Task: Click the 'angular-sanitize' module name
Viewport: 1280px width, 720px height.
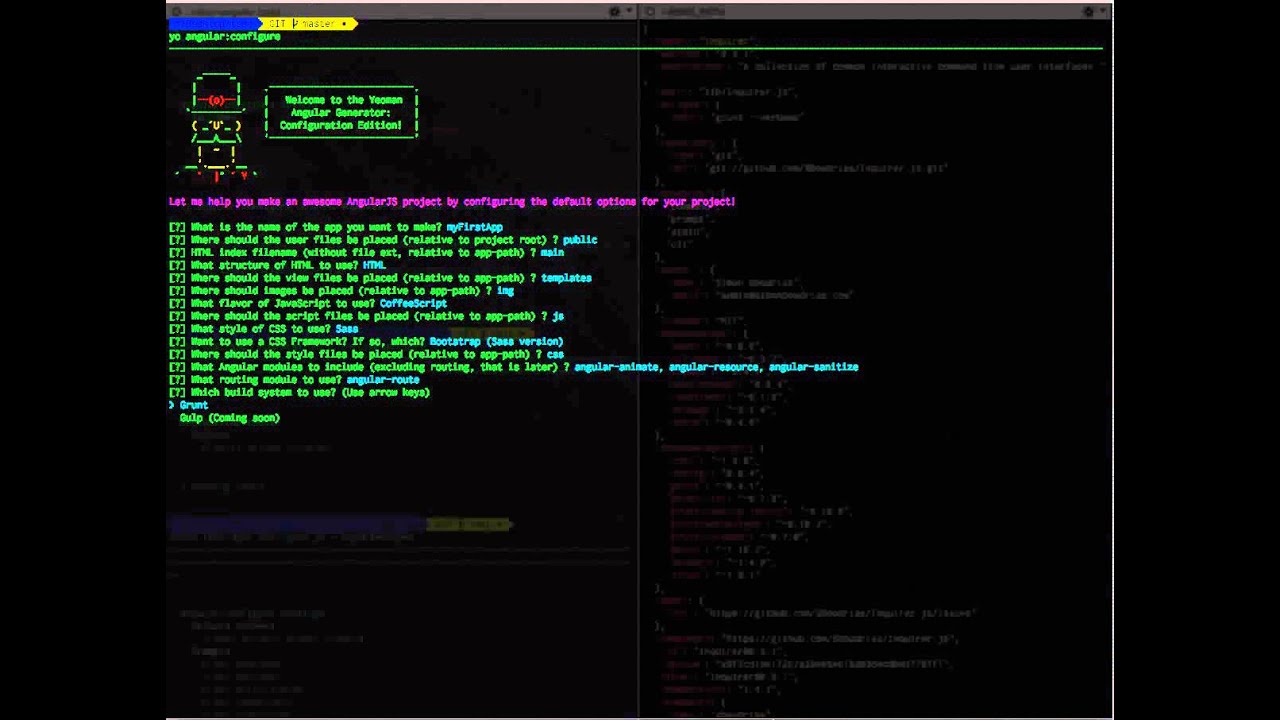Action: 814,367
